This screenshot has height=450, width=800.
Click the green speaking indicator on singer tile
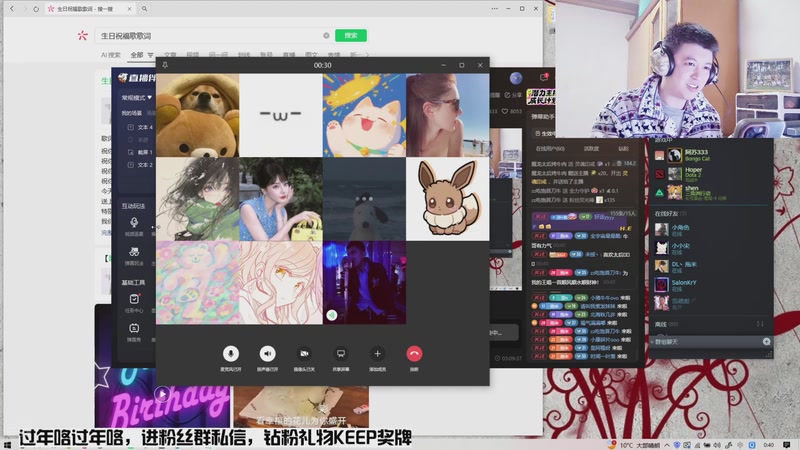pyautogui.click(x=332, y=315)
